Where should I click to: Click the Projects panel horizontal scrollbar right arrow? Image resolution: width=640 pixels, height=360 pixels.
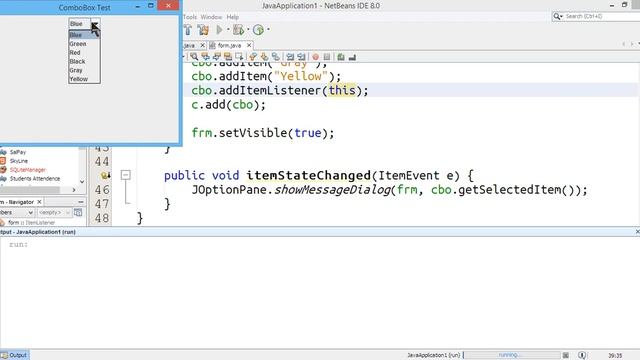pos(73,190)
